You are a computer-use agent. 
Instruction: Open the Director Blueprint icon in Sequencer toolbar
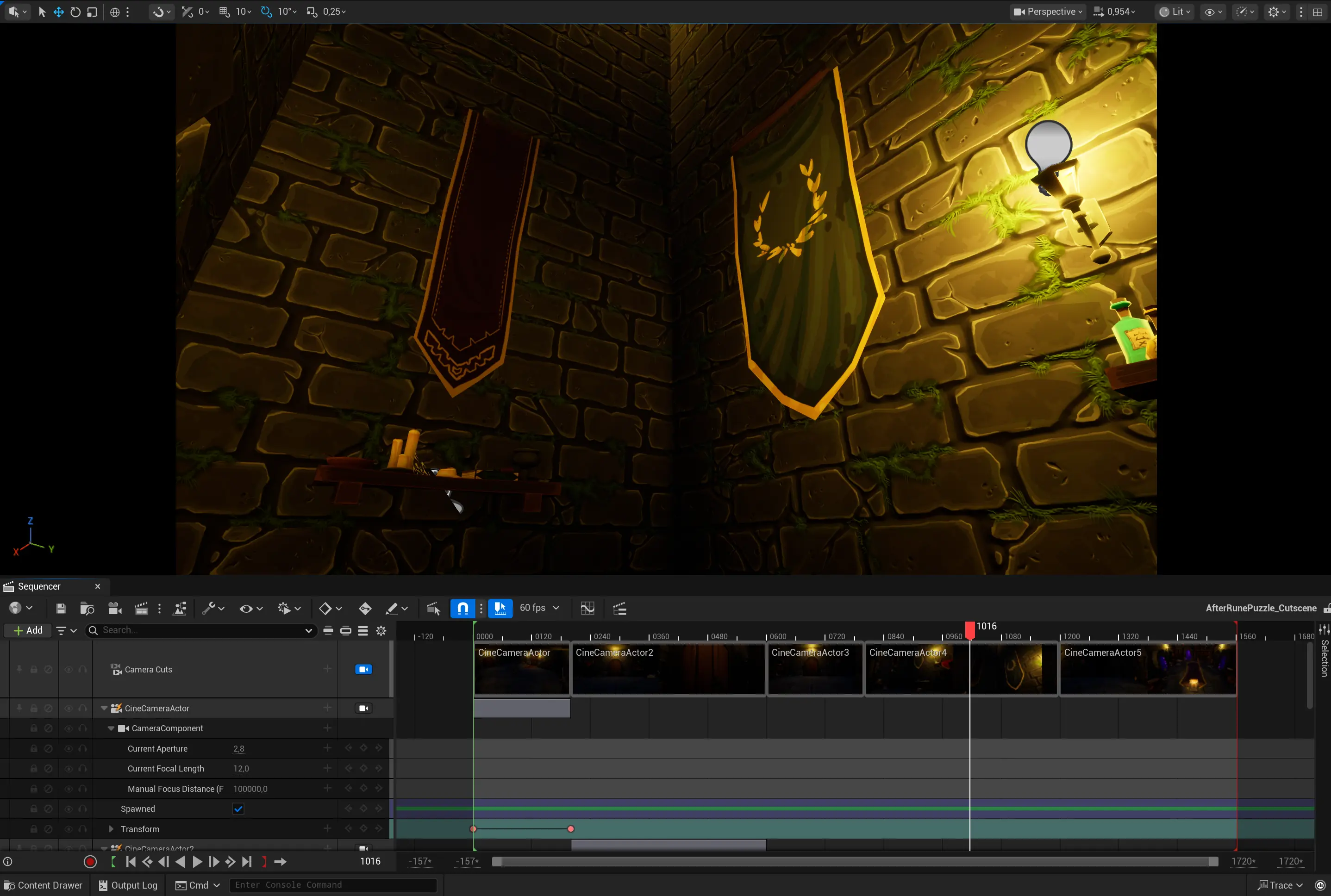180,608
